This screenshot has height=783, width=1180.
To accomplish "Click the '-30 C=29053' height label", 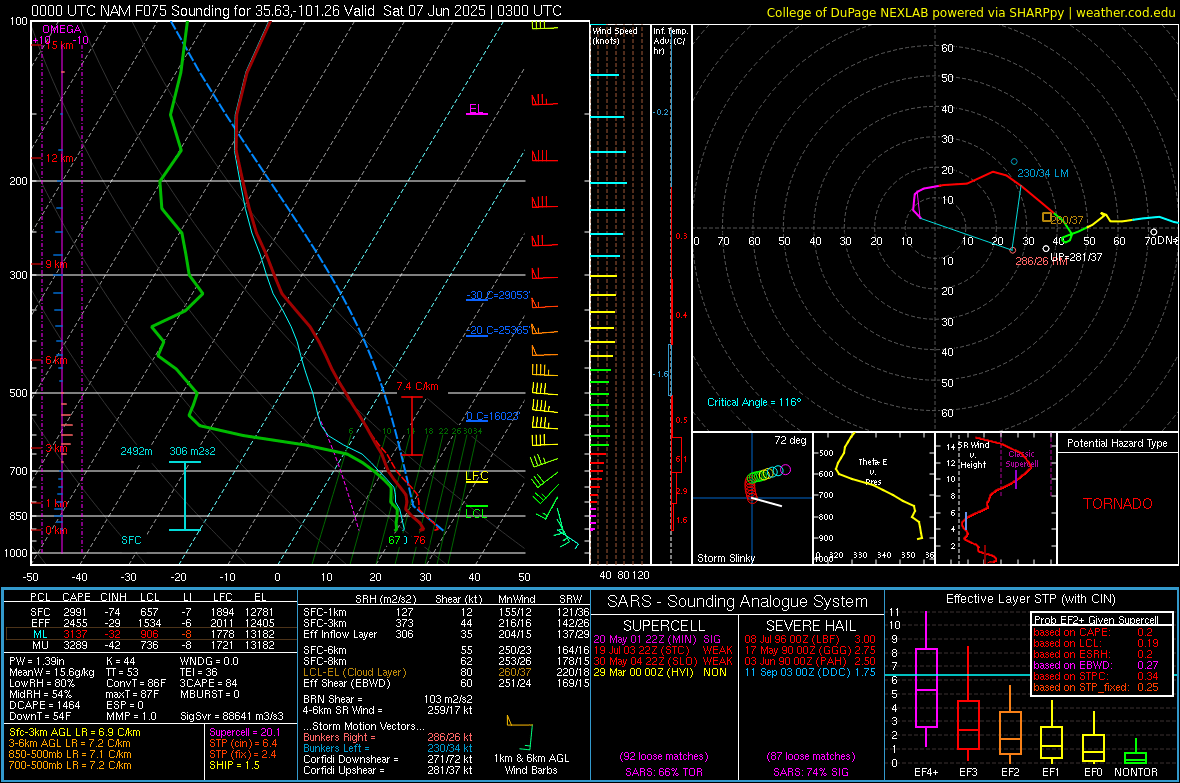I will click(498, 295).
